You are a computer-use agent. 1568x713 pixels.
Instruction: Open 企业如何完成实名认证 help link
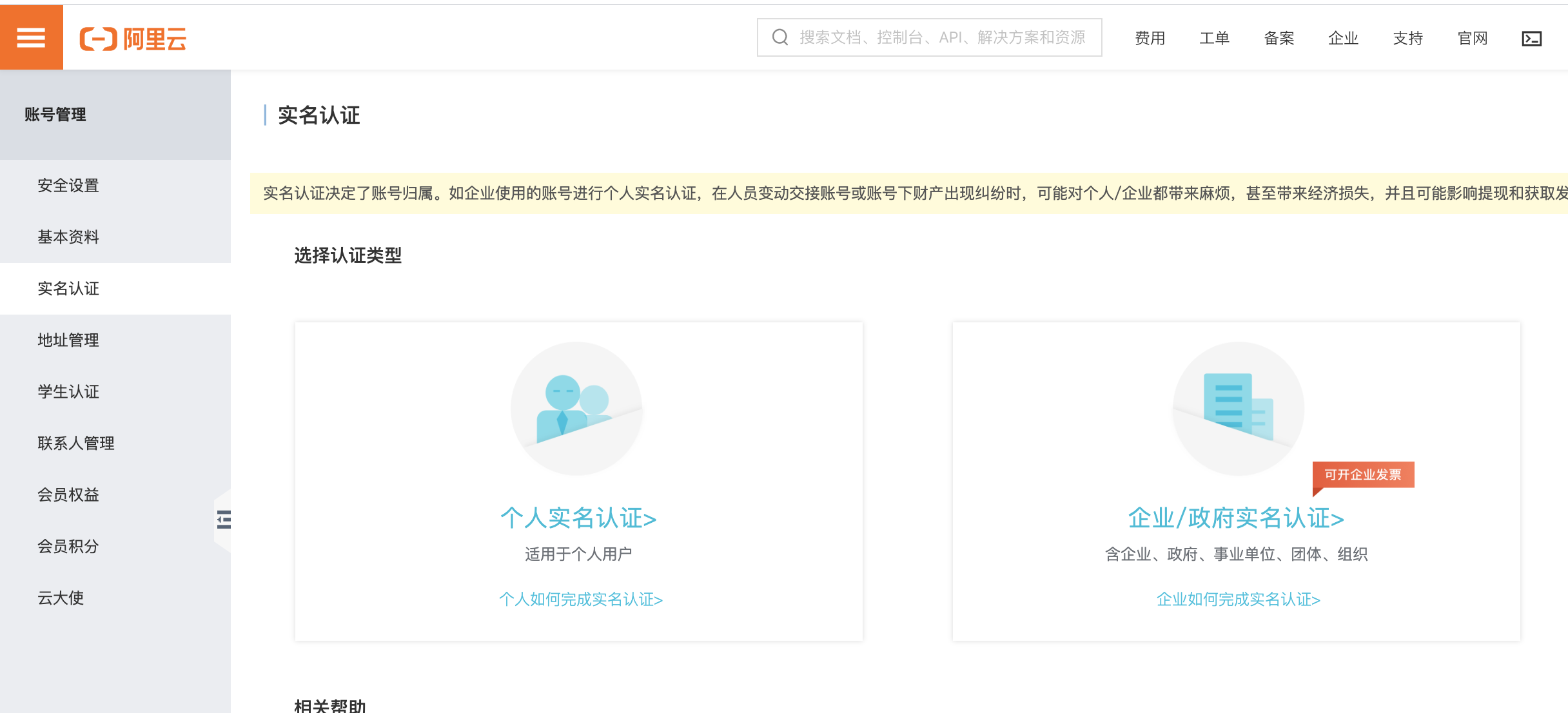[x=1238, y=600]
